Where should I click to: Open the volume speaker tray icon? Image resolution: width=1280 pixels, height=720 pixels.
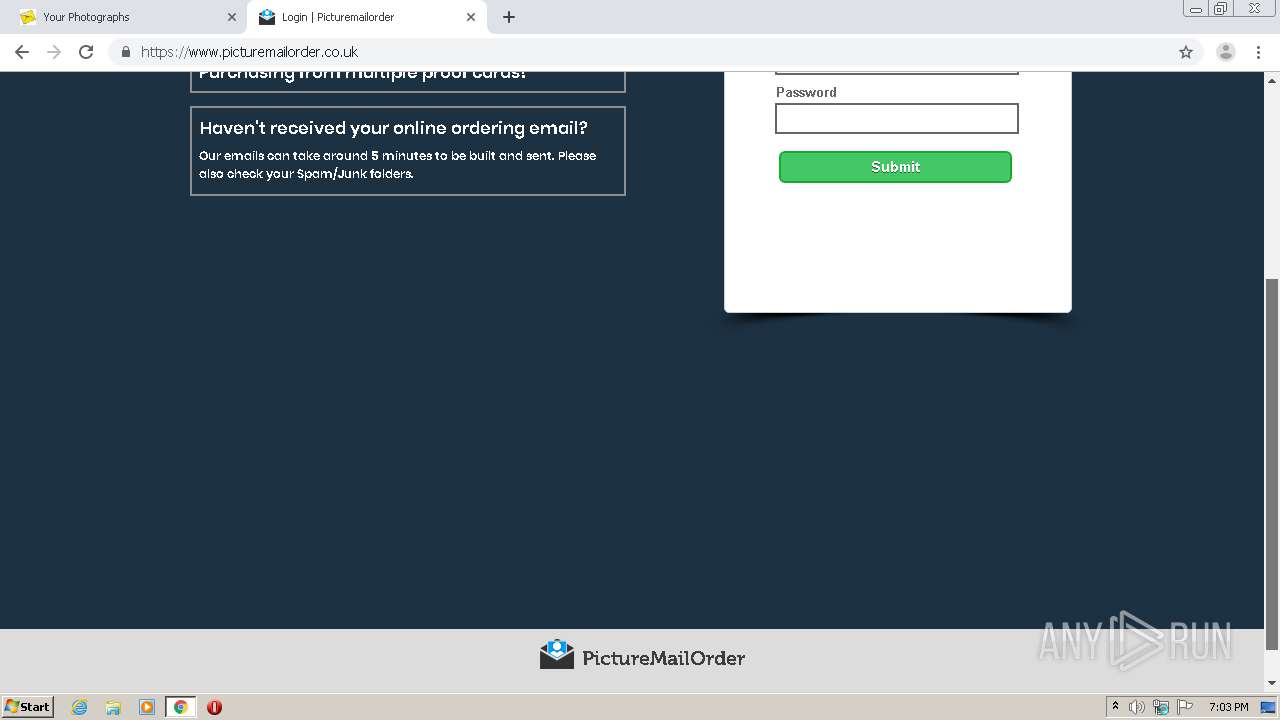pos(1137,707)
